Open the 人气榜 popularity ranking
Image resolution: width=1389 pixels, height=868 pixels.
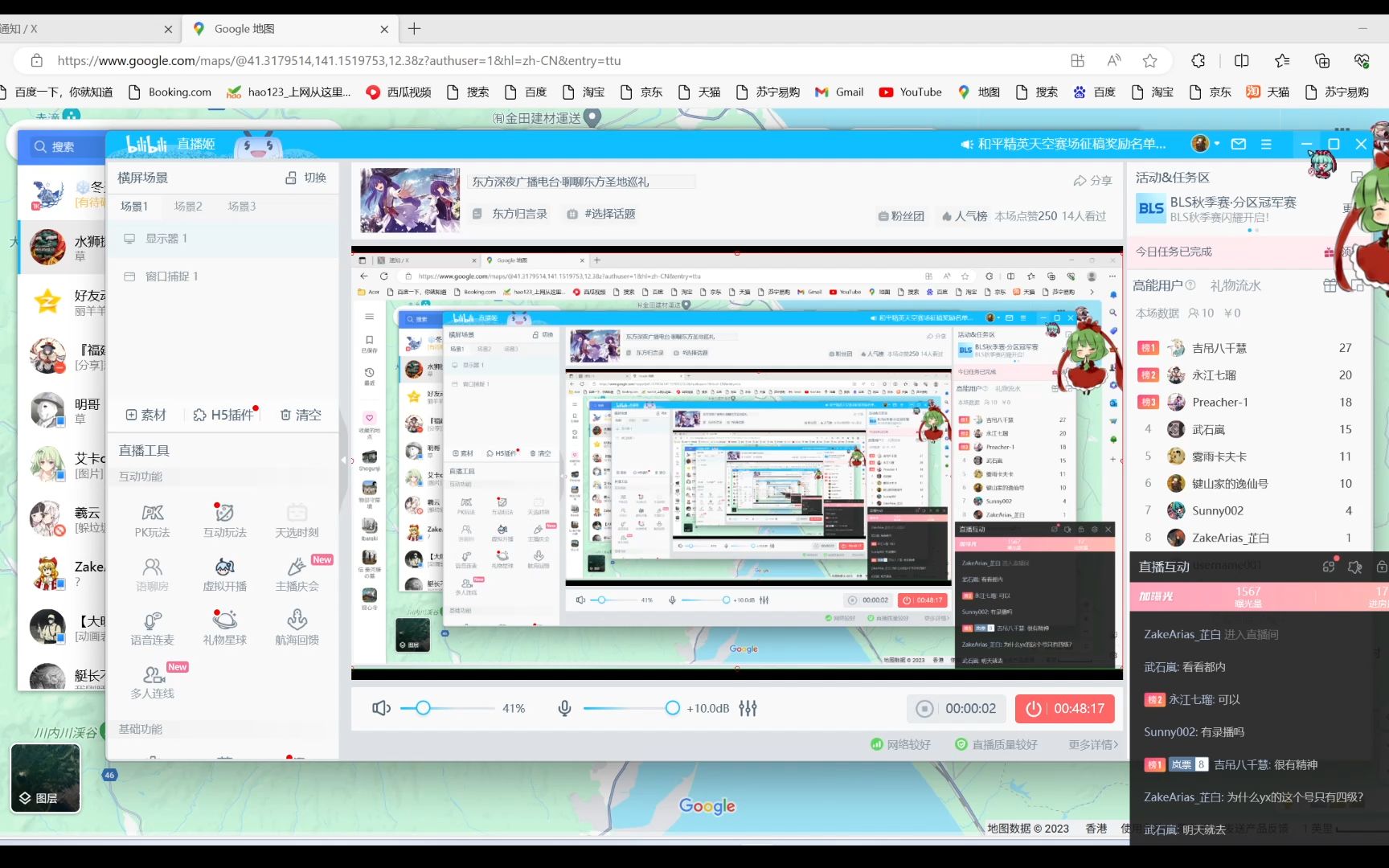[965, 216]
